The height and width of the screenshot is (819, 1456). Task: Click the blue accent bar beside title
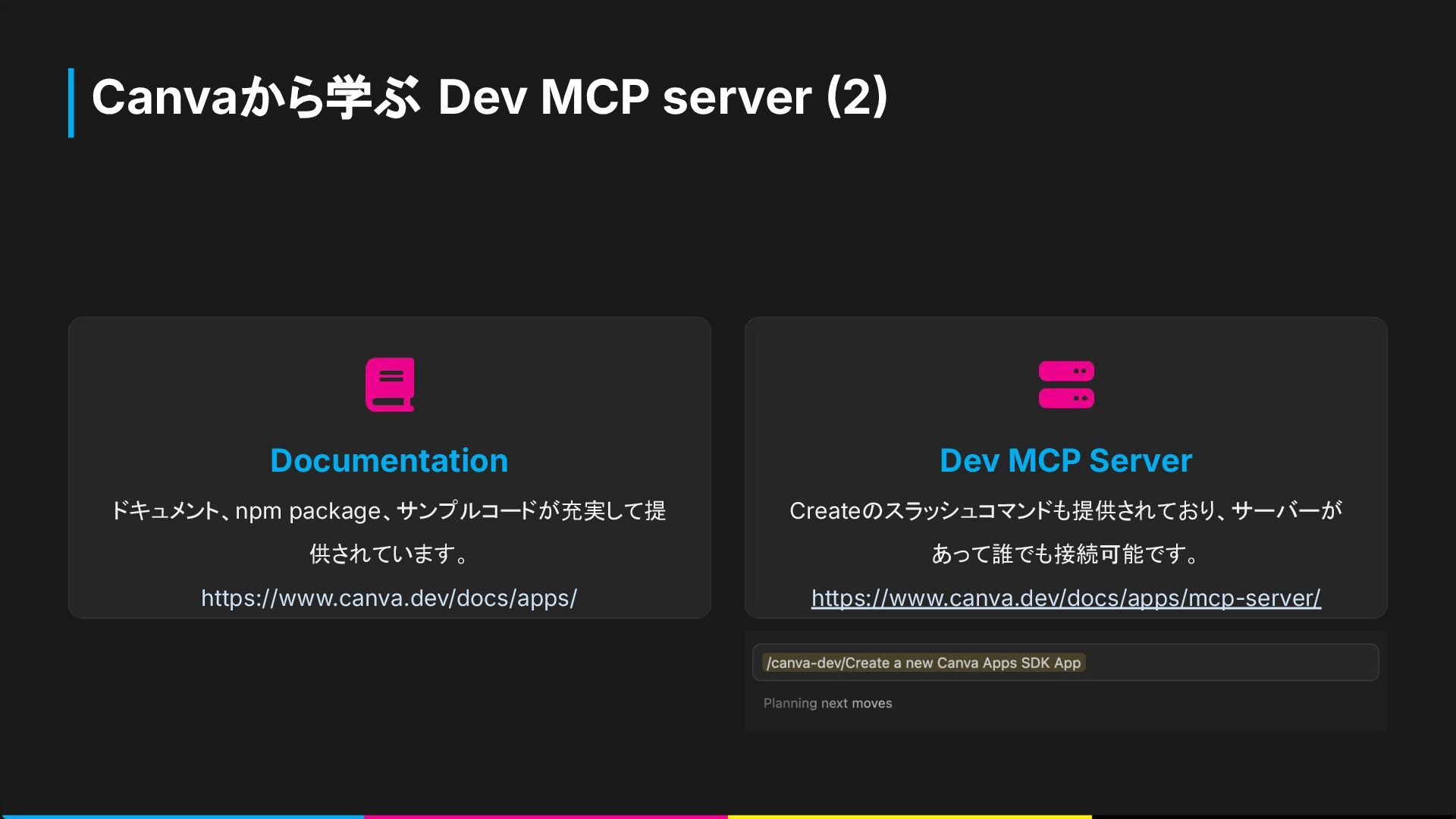click(x=71, y=102)
